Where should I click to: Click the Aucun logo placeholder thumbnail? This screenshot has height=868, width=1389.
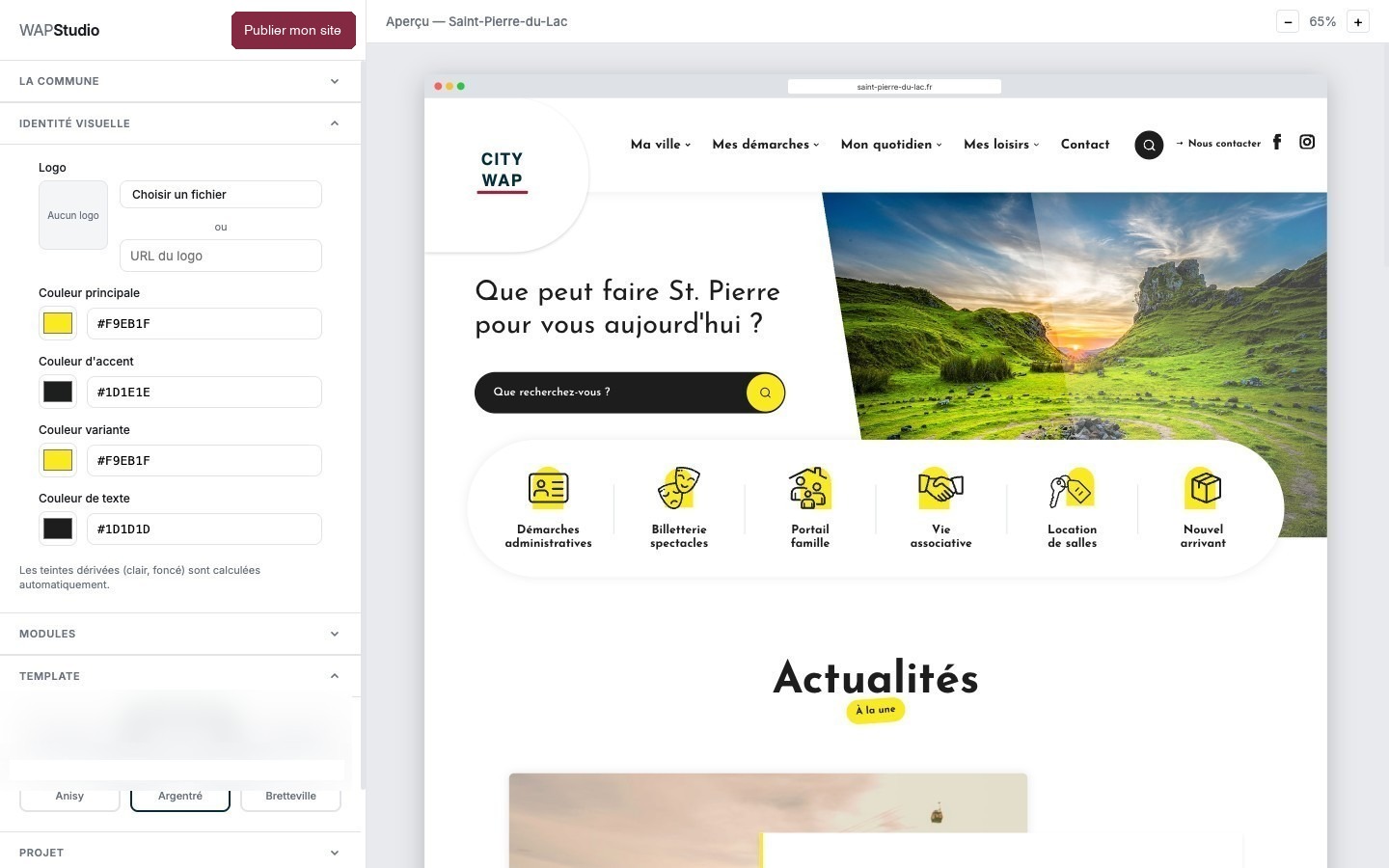point(73,215)
